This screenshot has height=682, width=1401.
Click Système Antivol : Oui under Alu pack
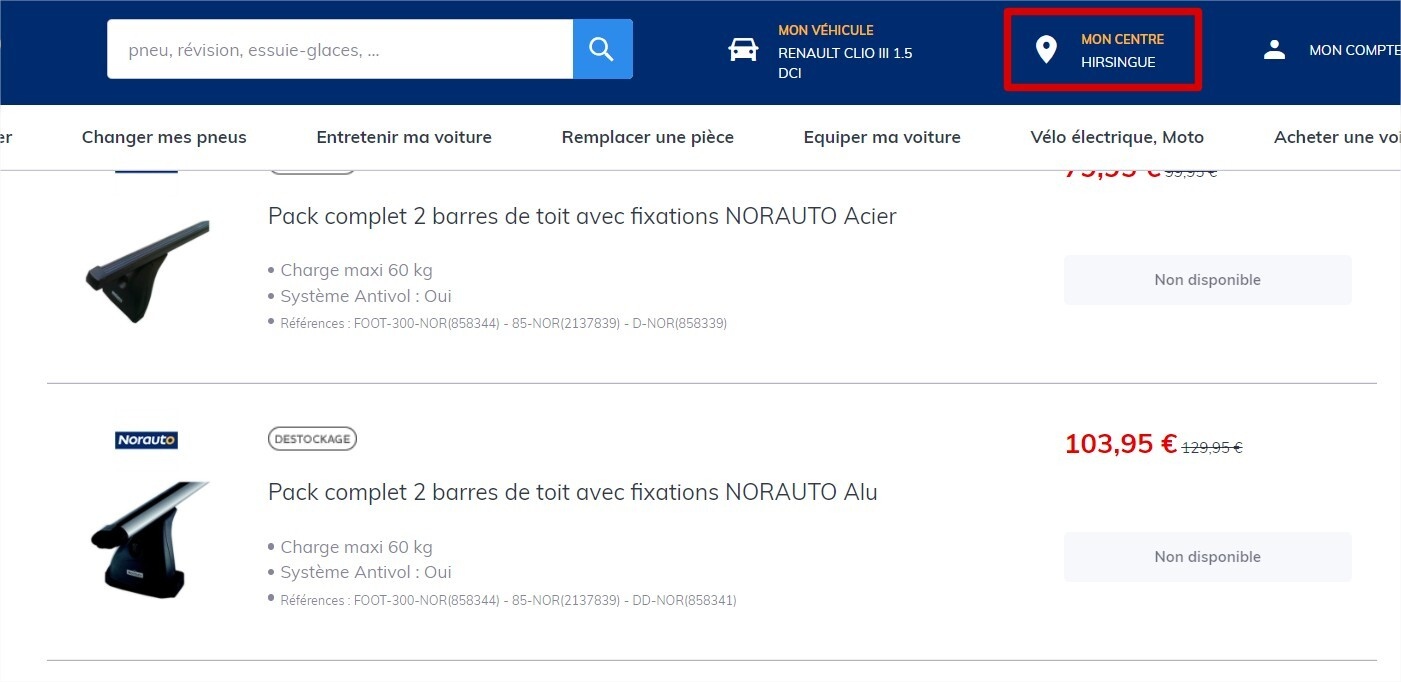(366, 572)
